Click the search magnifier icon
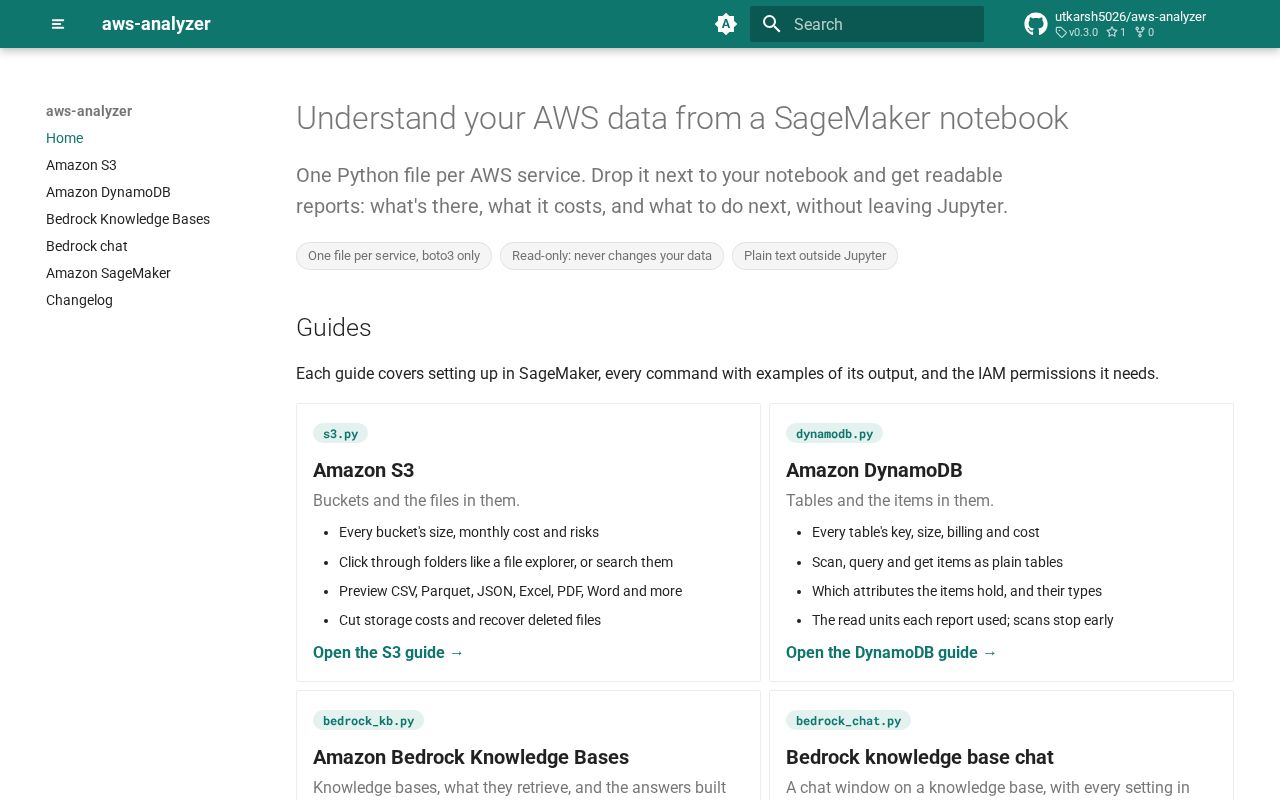Screen dimensions: 1280x800 [x=771, y=24]
